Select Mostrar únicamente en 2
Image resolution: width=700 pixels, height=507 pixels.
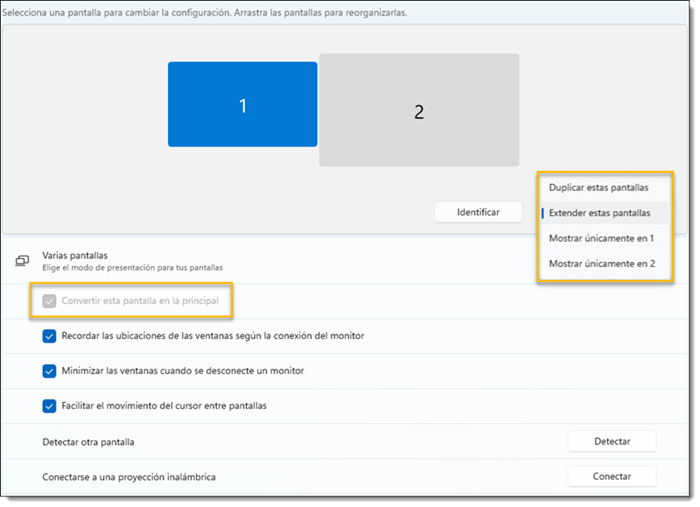[601, 264]
